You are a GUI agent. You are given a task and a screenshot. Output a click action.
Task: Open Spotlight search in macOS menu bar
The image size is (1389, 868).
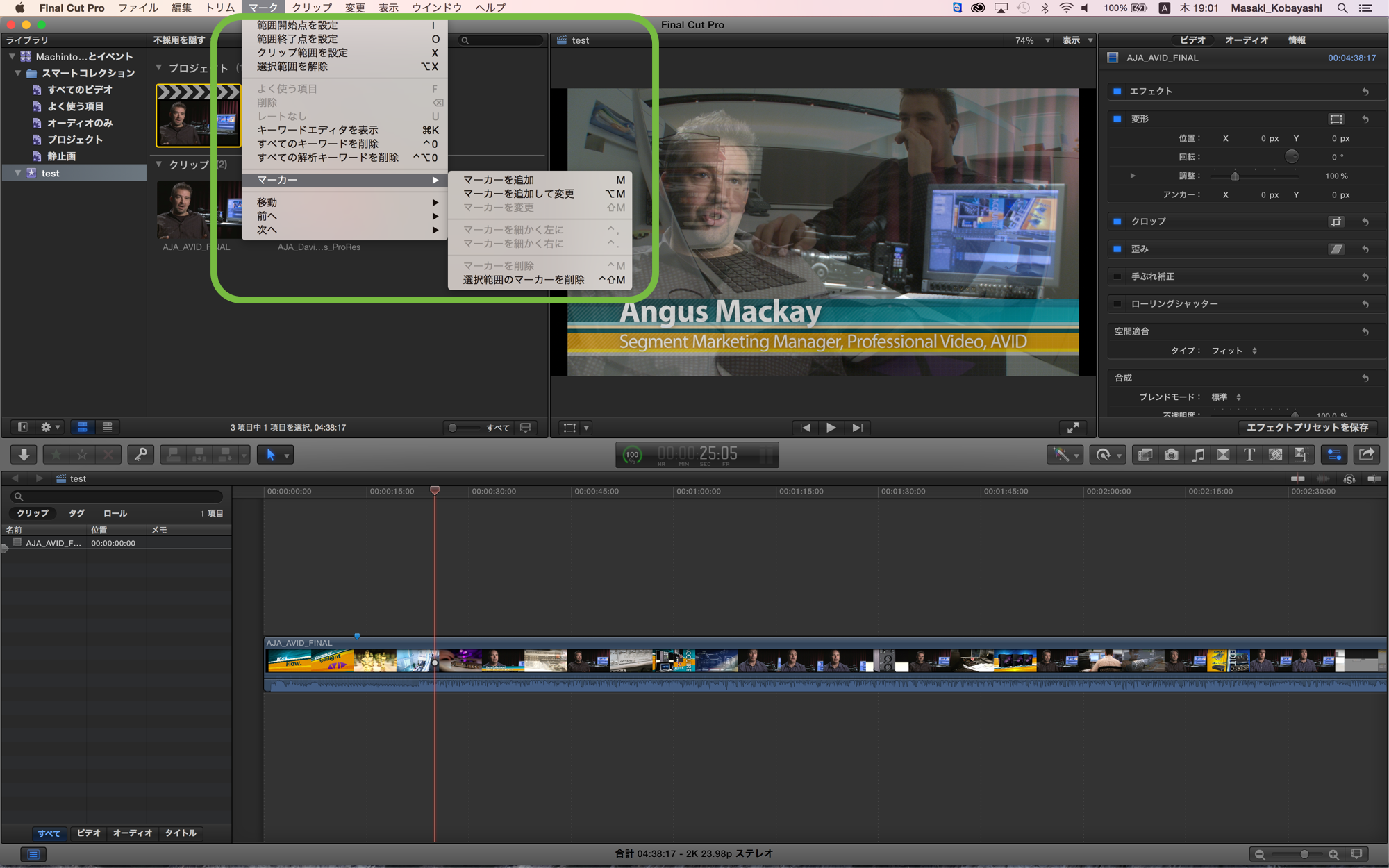point(1342,8)
